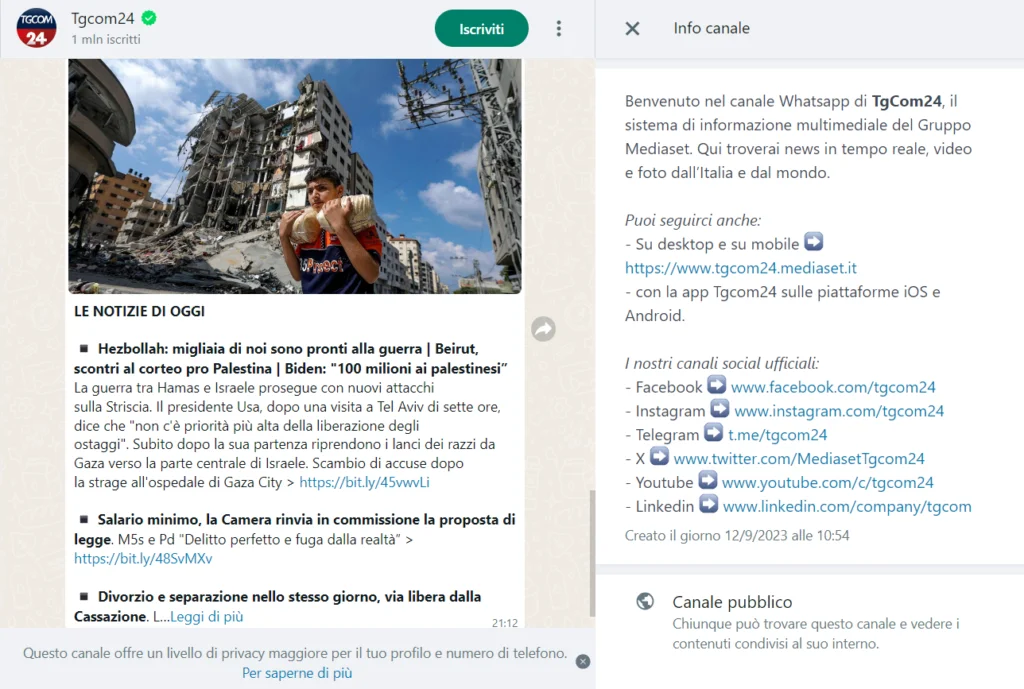Screen dimensions: 1024x689
Task: Open the Tgcom24 channel avatar logo
Action: point(37,28)
